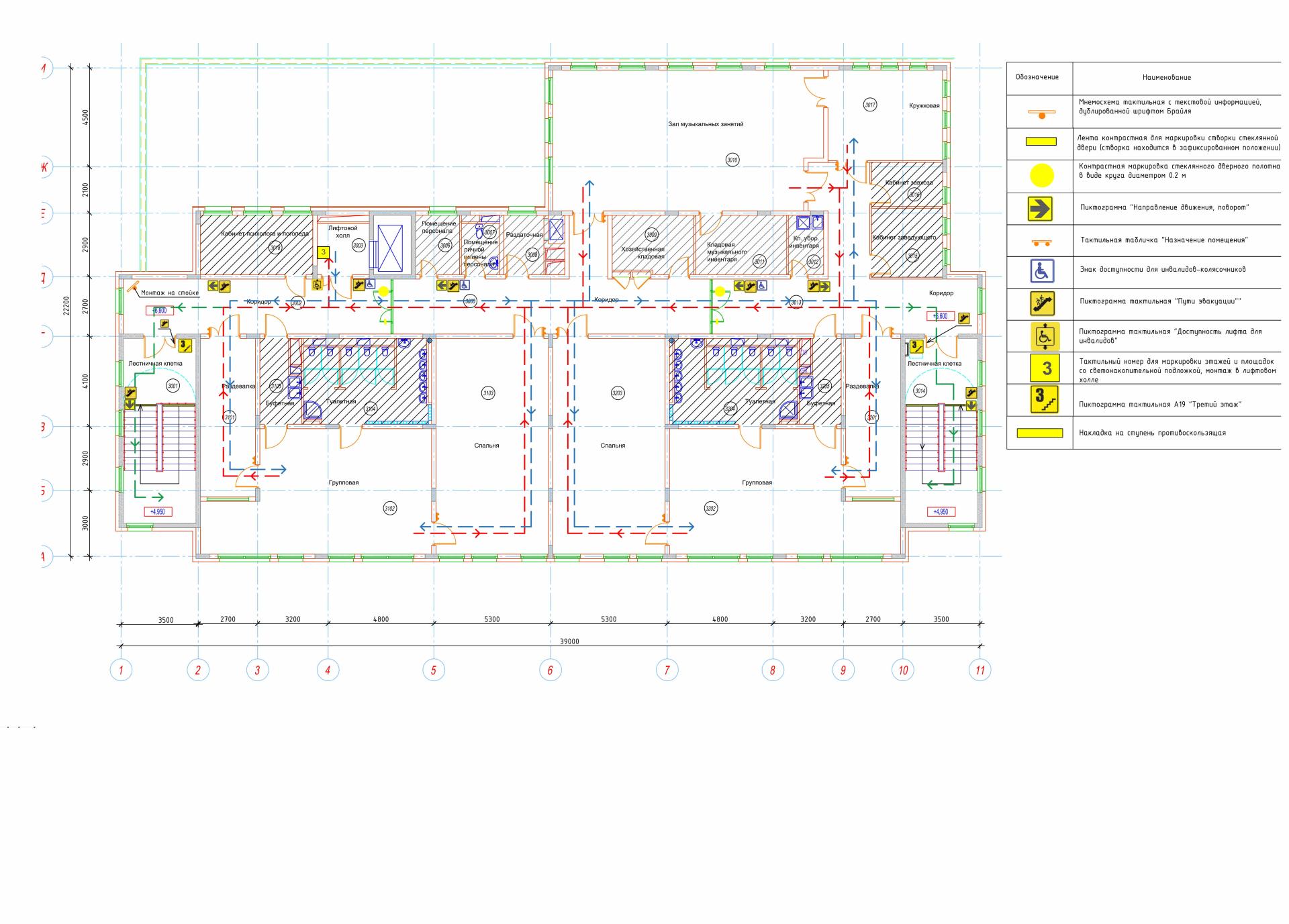Select axis marker 6 at bottom
The image size is (1289, 924).
pos(550,670)
